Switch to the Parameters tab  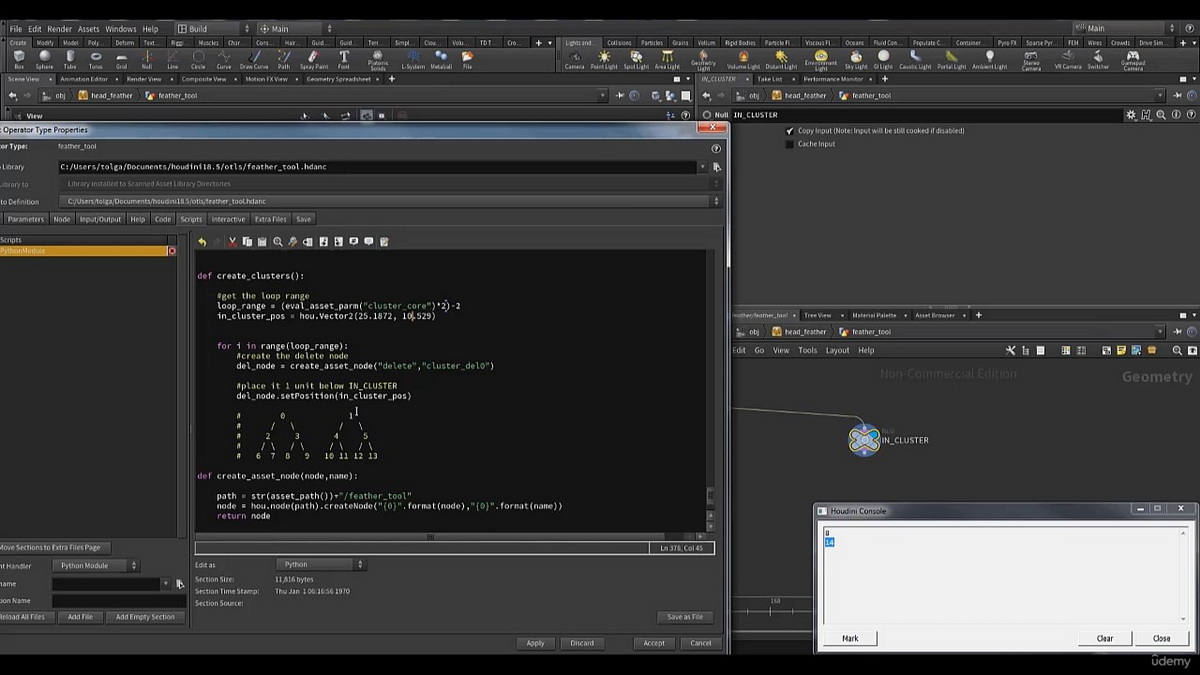click(25, 219)
